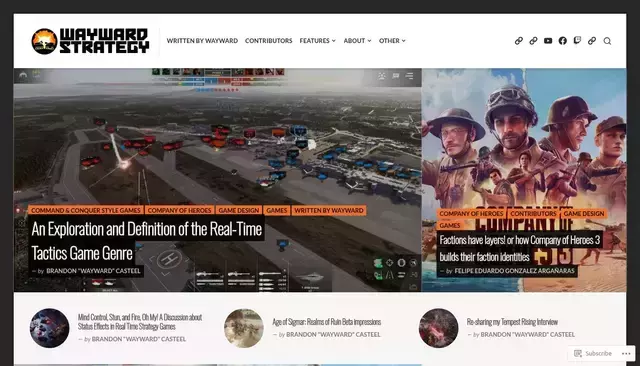Open Factions have layers Company of Heroes 3 article
Viewport: 640px width, 366px height.
click(x=520, y=248)
